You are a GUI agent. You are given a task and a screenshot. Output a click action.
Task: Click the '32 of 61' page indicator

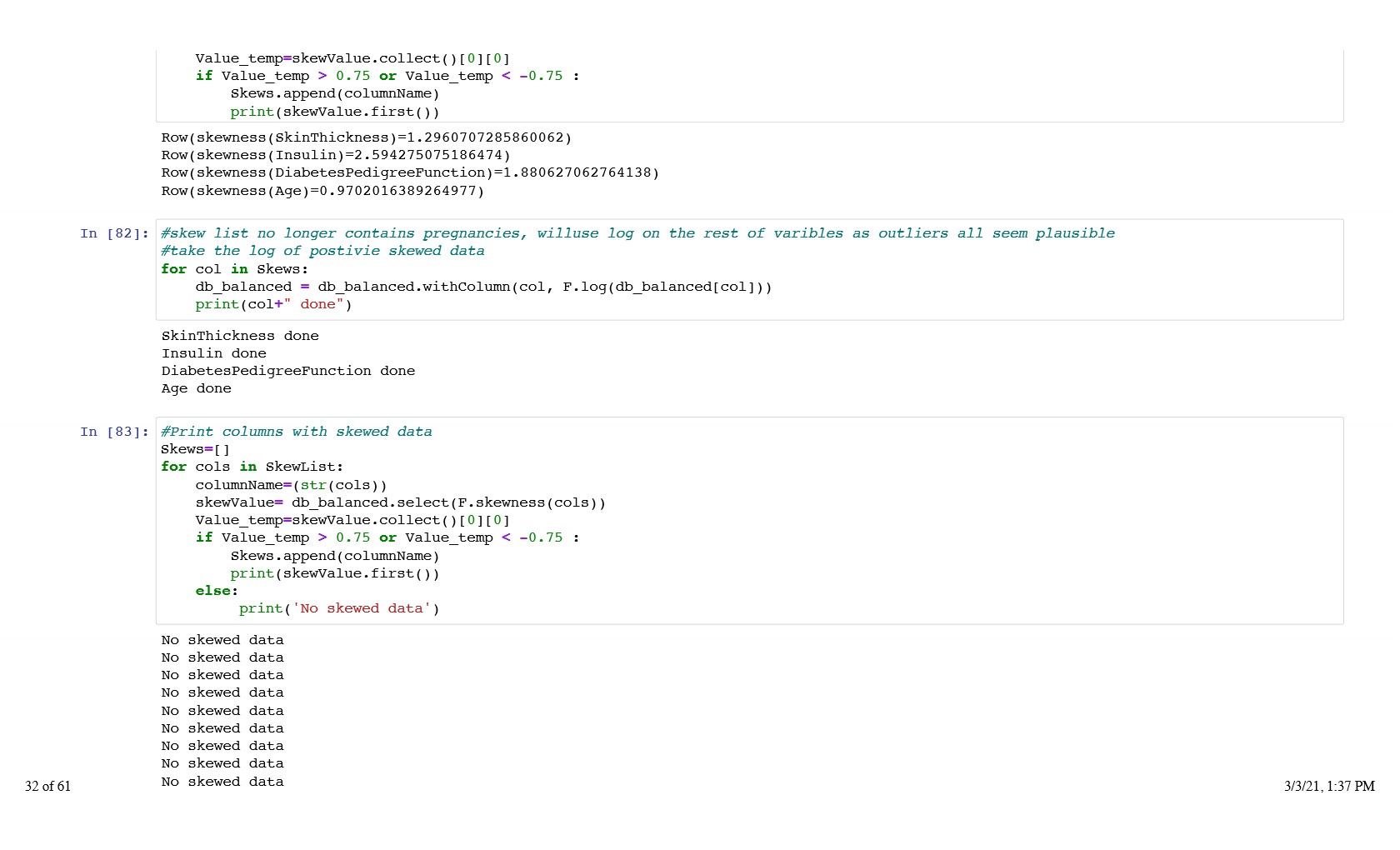click(47, 786)
